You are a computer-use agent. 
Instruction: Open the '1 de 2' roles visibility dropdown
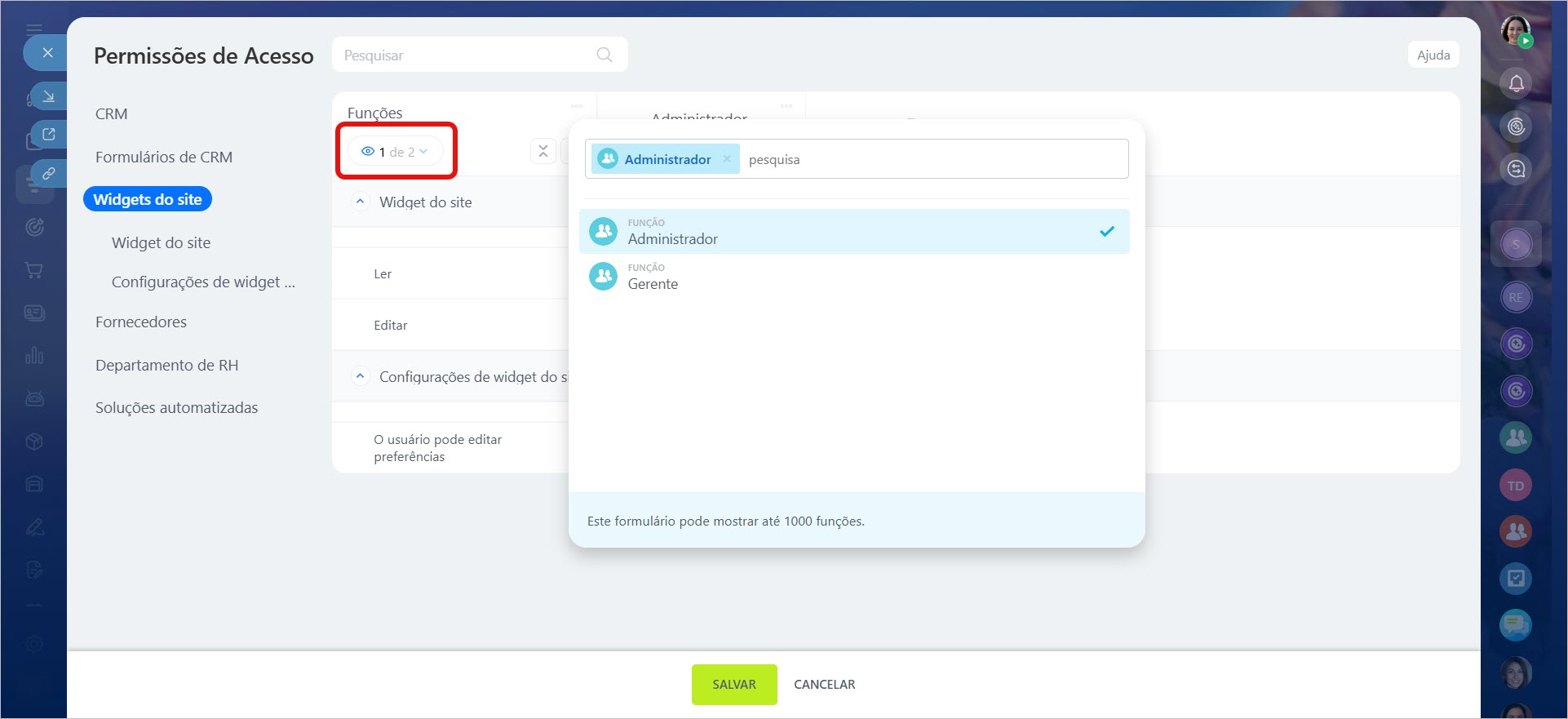coord(396,152)
